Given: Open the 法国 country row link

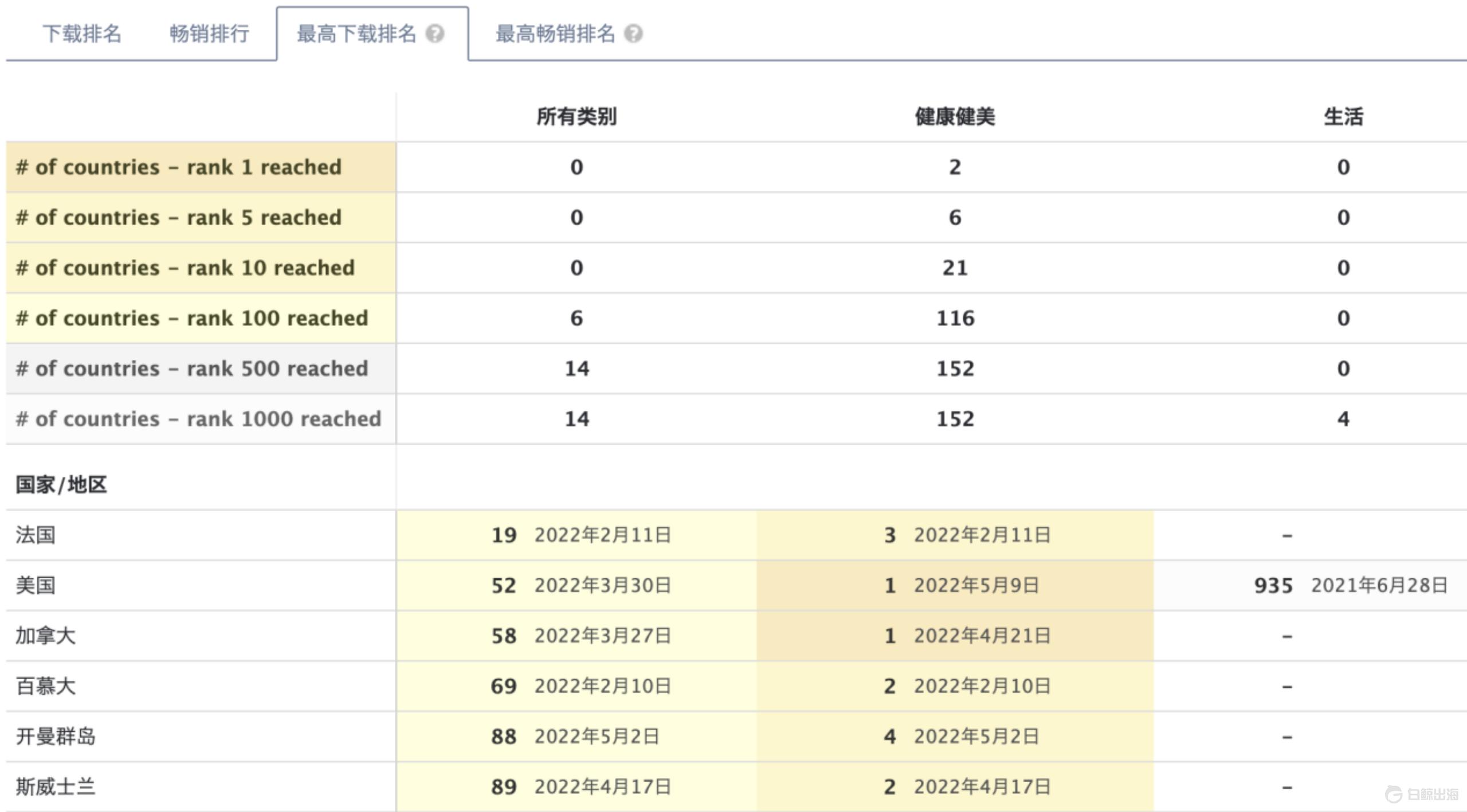Looking at the screenshot, I should click(34, 535).
